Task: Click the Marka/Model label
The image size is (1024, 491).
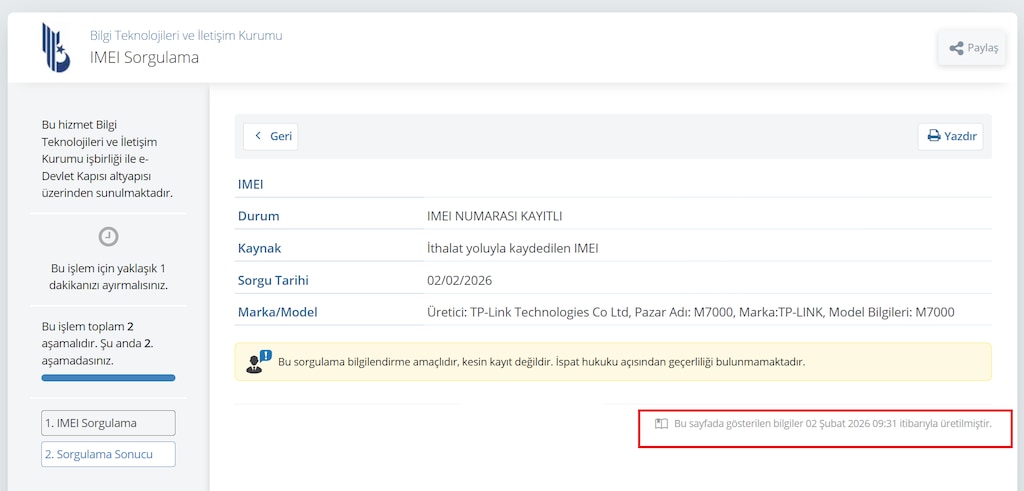Action: click(x=278, y=312)
